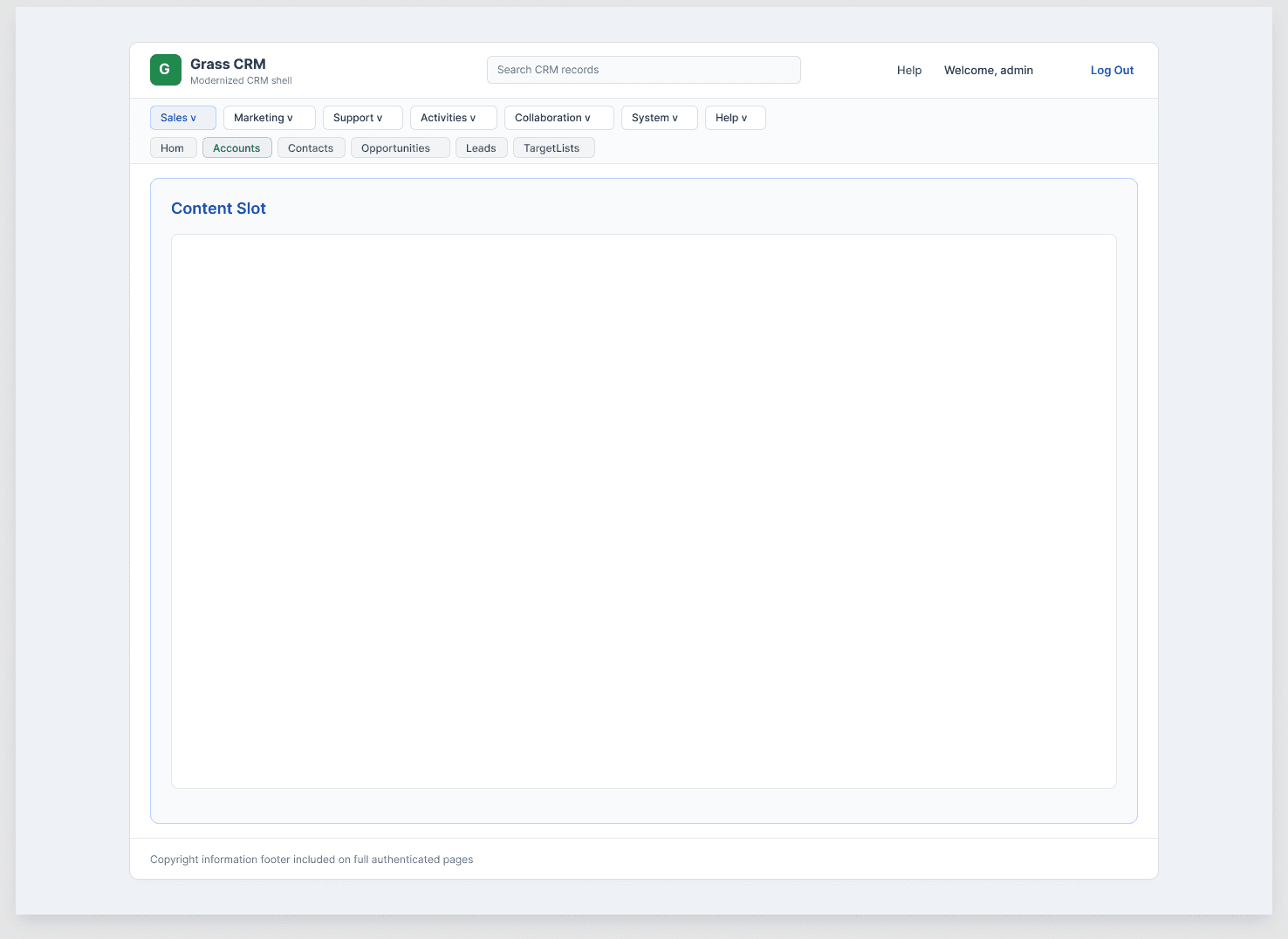Switch to the Contacts tab

tap(312, 148)
